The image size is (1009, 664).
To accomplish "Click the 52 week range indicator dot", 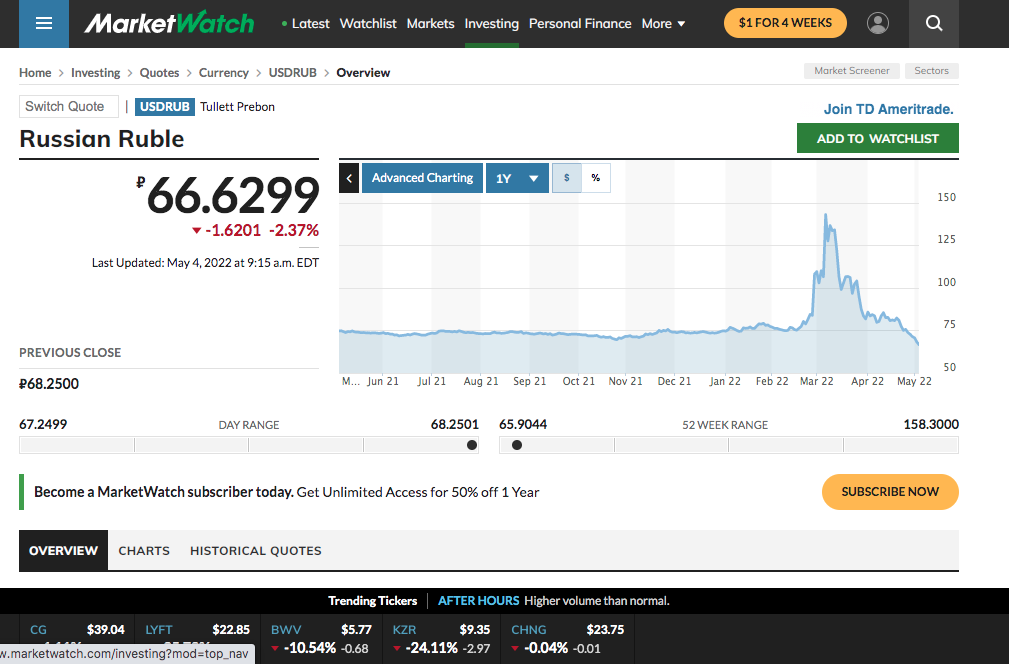I will coord(517,445).
